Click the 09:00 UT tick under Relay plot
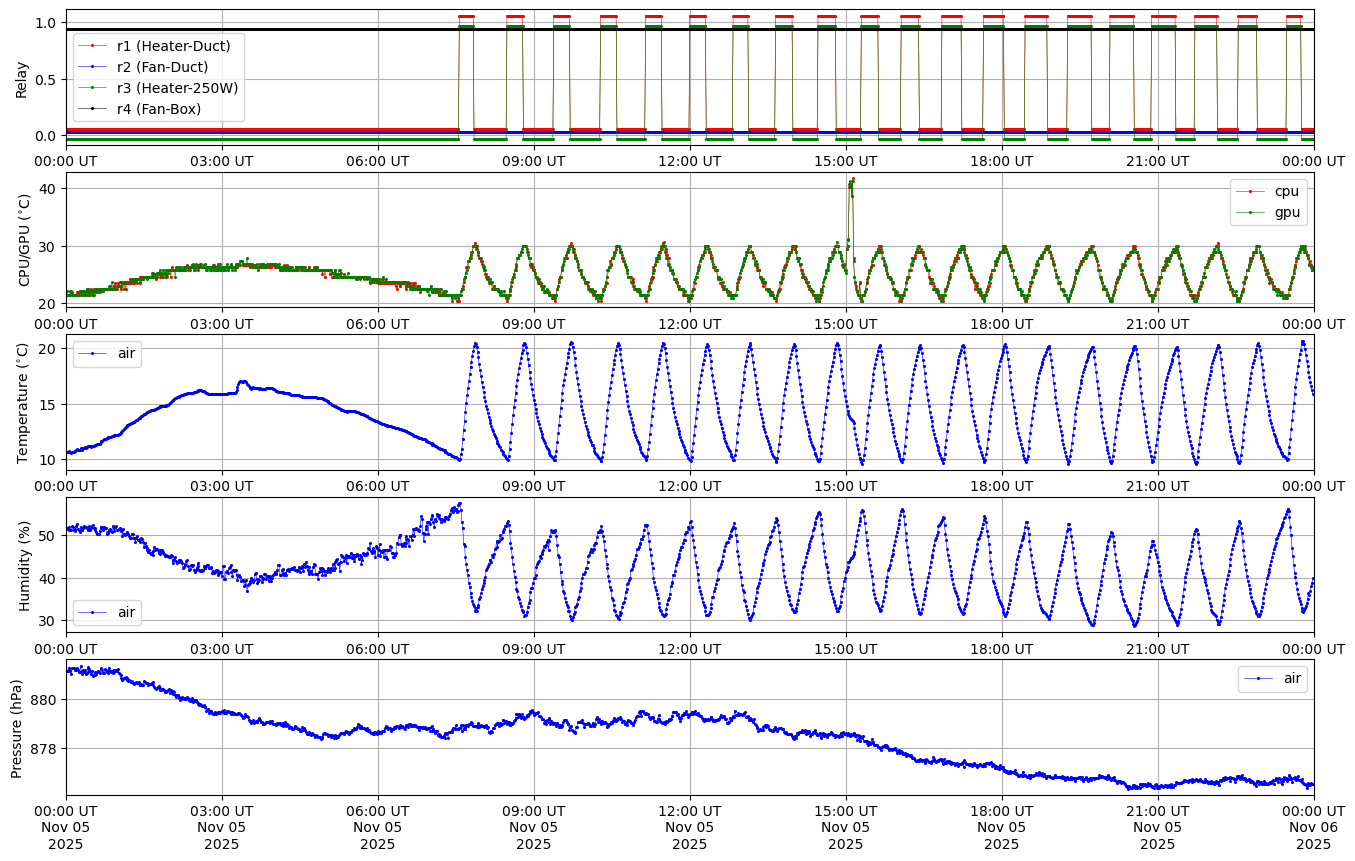The image size is (1355, 861). 533,160
